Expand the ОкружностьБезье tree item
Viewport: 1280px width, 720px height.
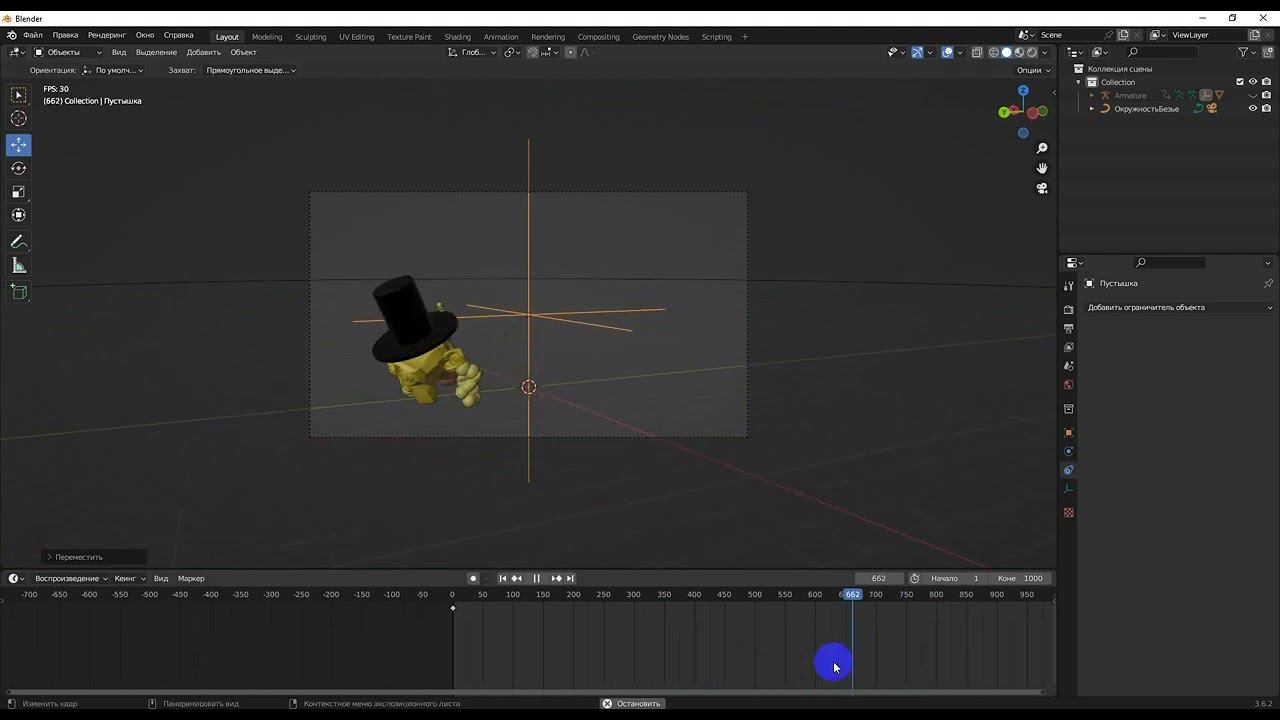click(x=1092, y=108)
